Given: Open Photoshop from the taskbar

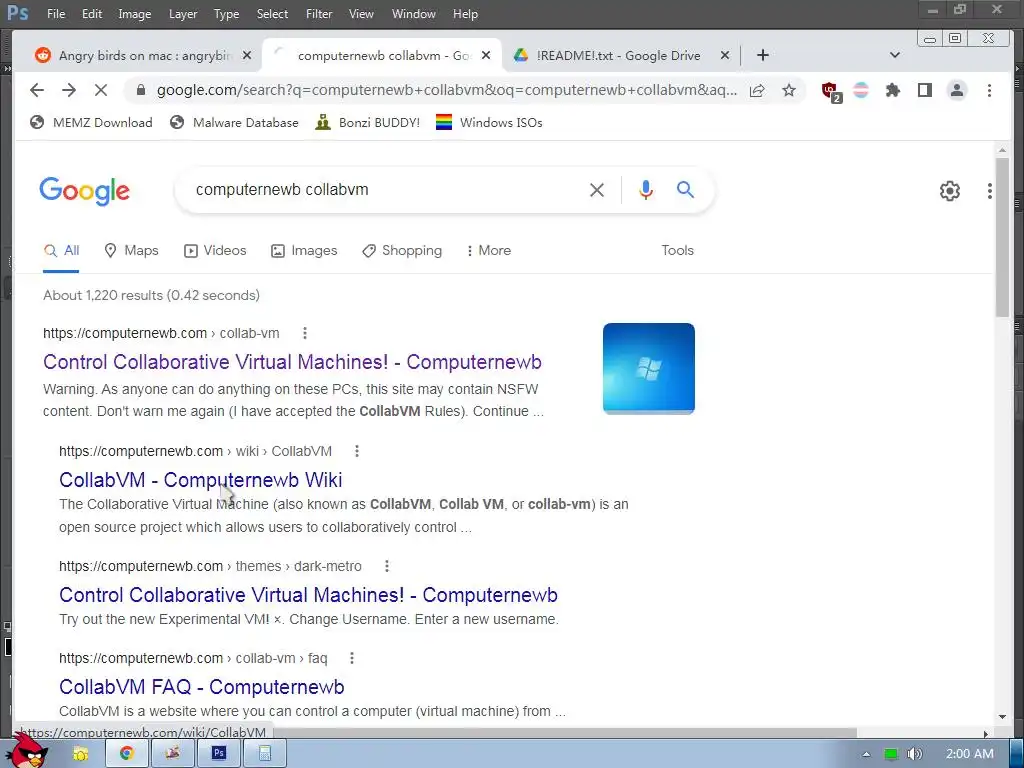Looking at the screenshot, I should 219,754.
